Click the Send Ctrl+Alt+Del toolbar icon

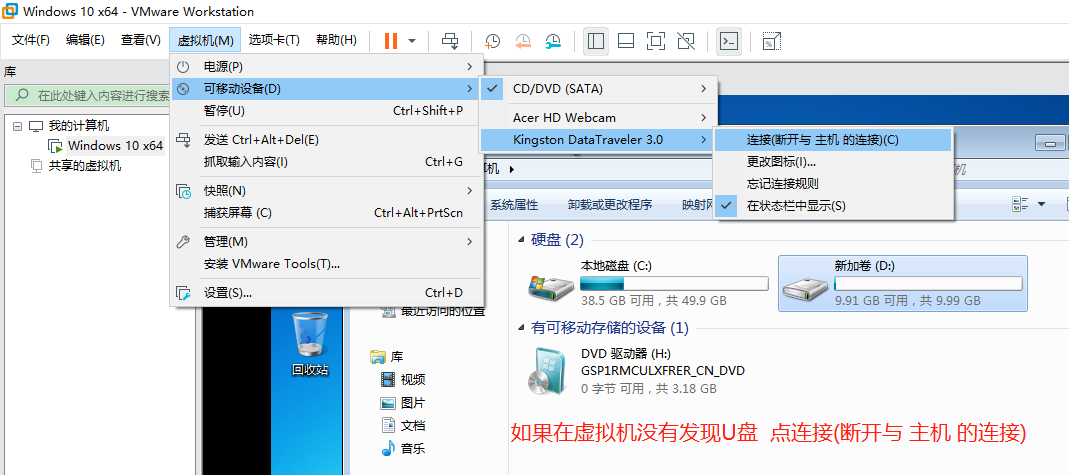point(450,41)
